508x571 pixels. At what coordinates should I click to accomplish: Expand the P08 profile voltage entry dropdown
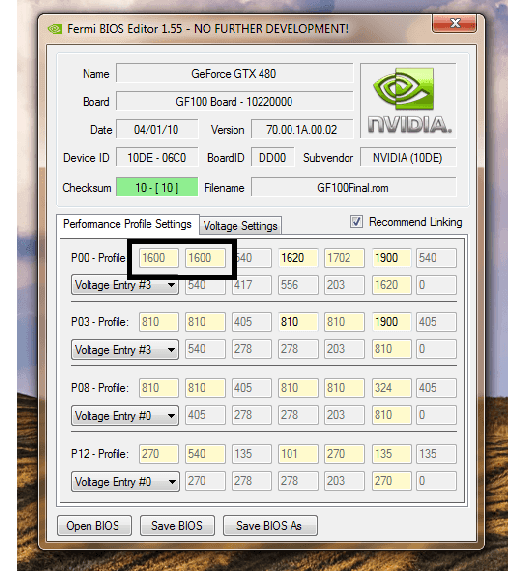pos(125,416)
